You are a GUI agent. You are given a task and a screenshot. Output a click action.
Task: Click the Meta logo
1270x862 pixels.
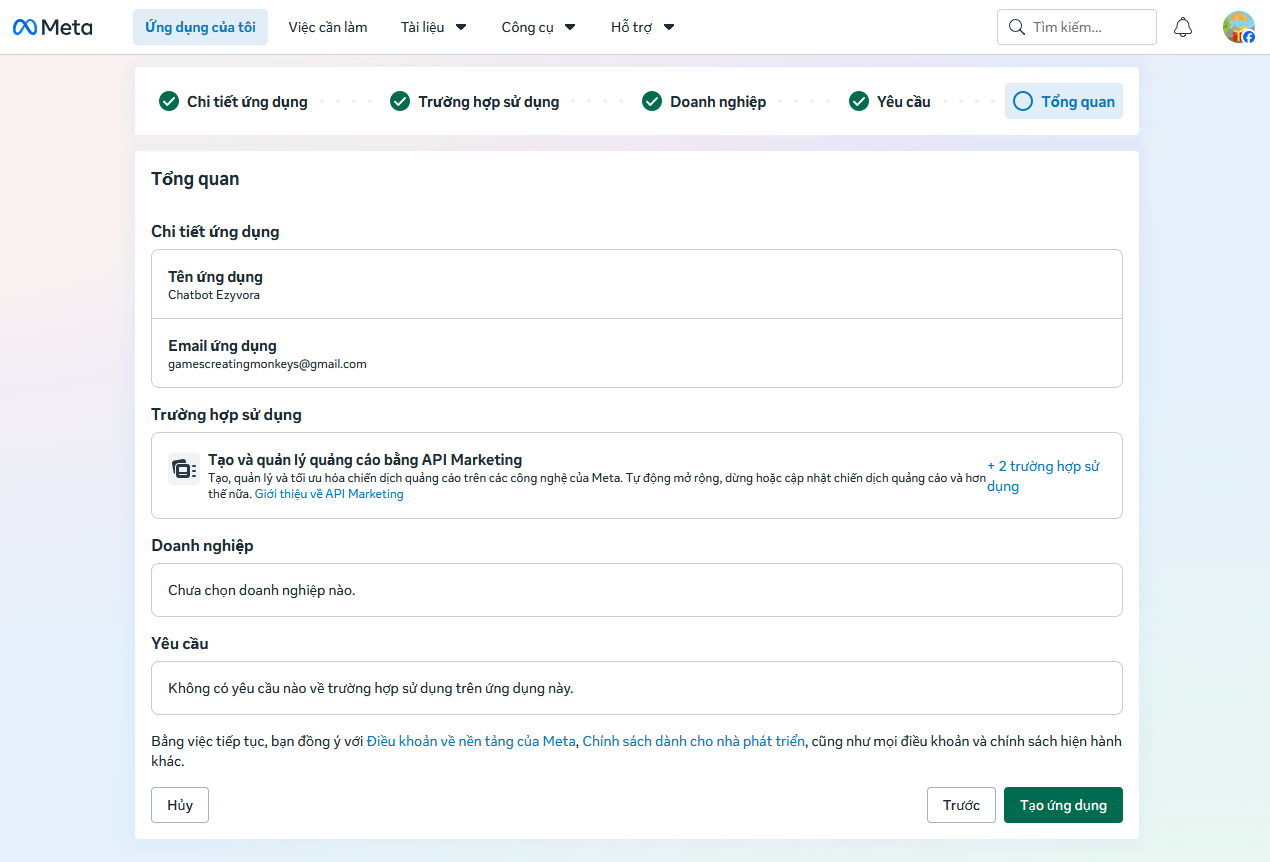(53, 27)
